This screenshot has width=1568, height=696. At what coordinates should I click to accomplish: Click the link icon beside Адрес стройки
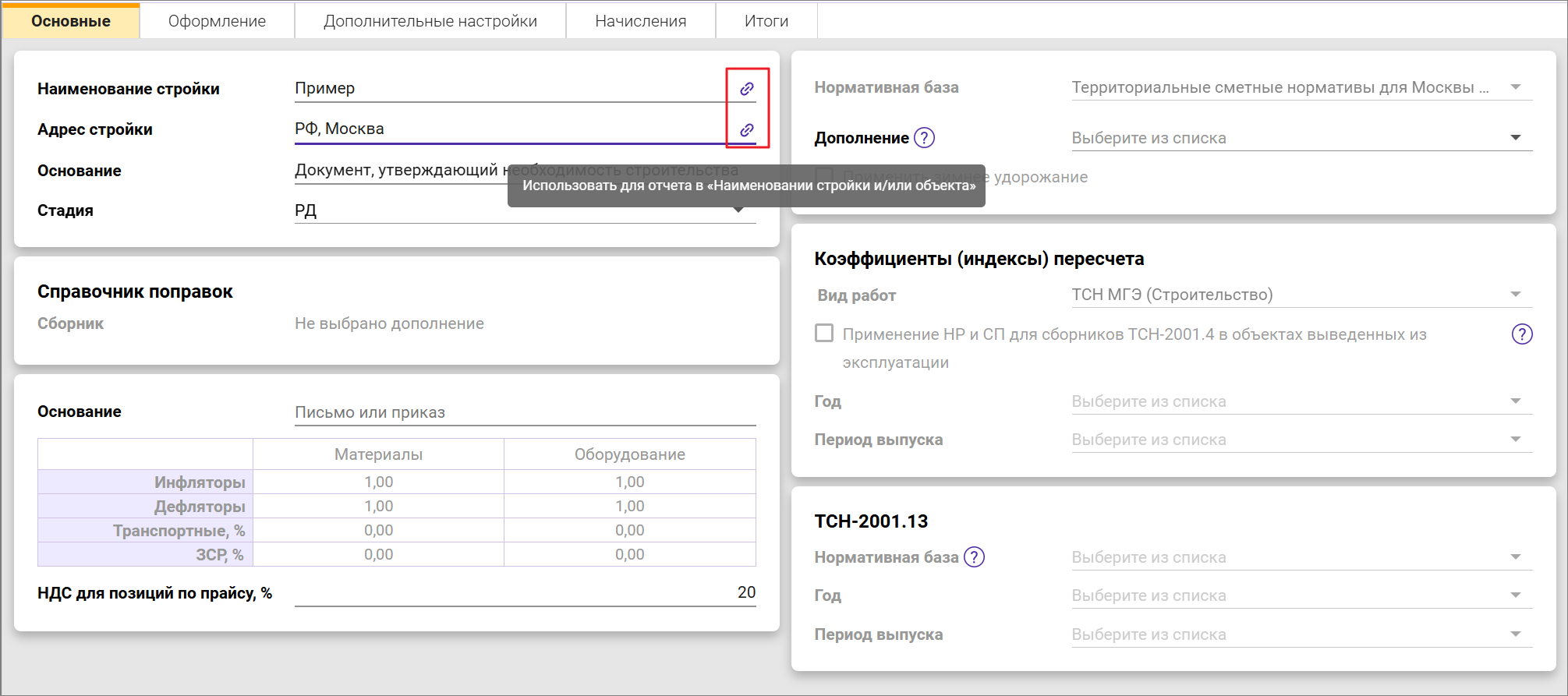pyautogui.click(x=746, y=130)
